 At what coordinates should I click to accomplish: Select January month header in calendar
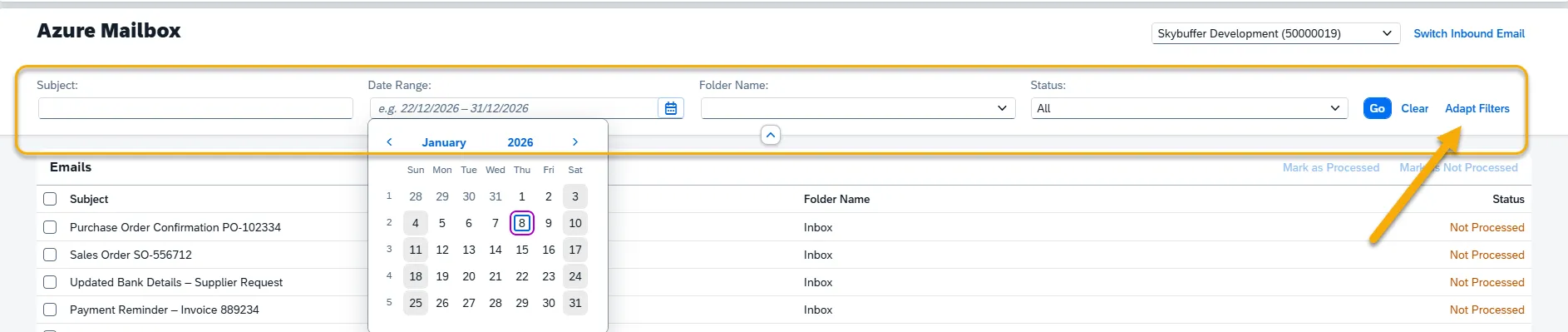tap(444, 142)
